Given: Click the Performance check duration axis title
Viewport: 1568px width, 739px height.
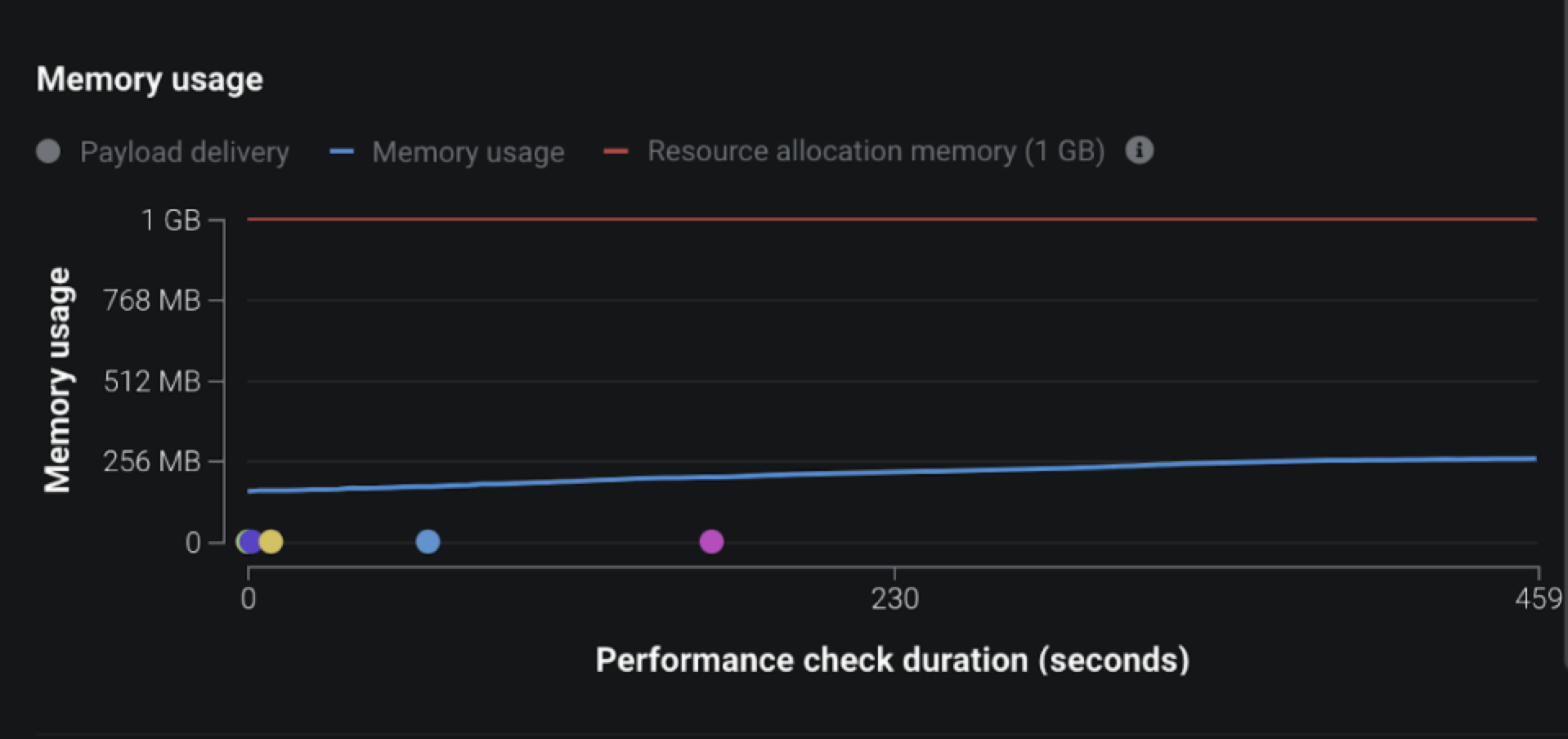Looking at the screenshot, I should click(892, 660).
